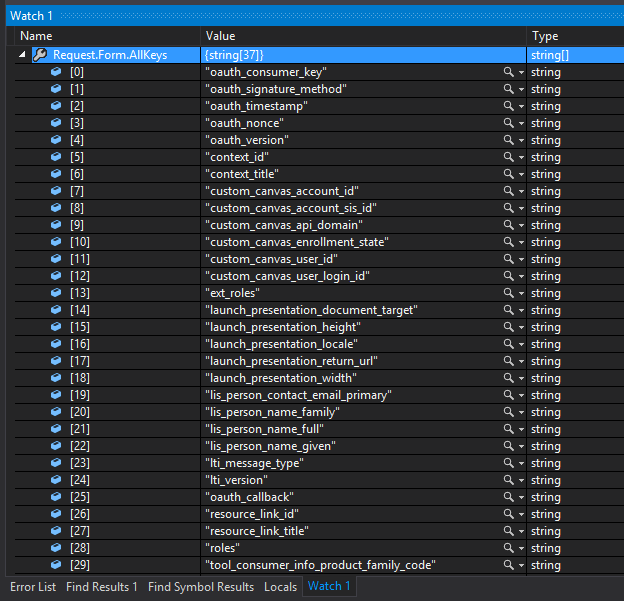
Task: Open visualizer dropdown arrow for launch_presentation_locale
Action: 521,344
